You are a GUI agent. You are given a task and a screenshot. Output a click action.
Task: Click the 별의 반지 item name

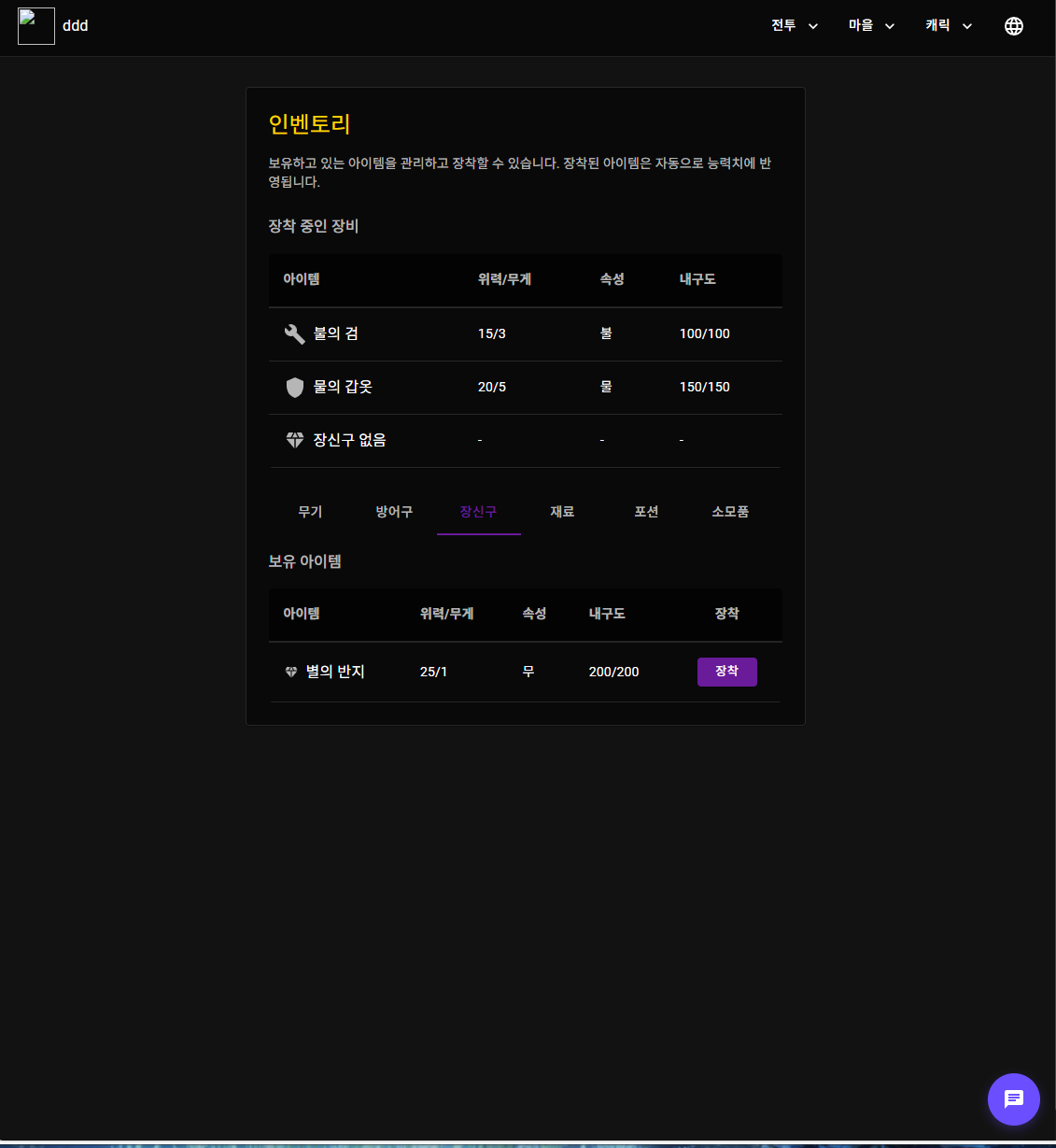[x=335, y=672]
